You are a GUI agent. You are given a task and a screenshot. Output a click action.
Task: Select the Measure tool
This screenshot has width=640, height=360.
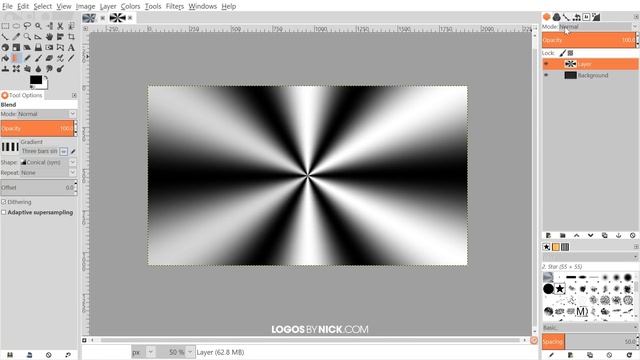[x=38, y=37]
